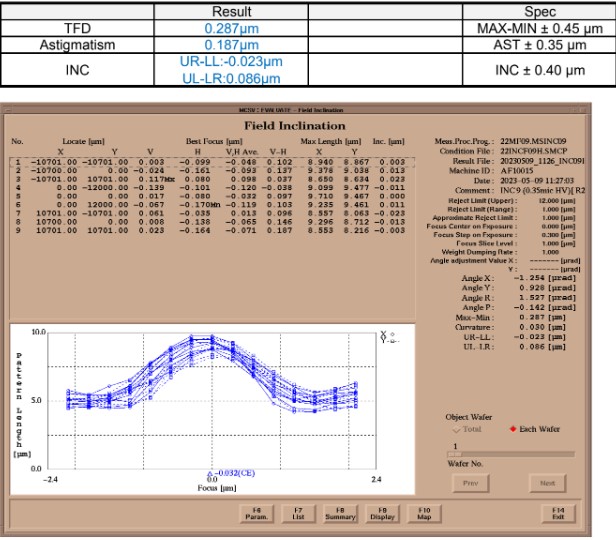
Task: Select row 1 in the measurement list
Action: tap(200, 160)
